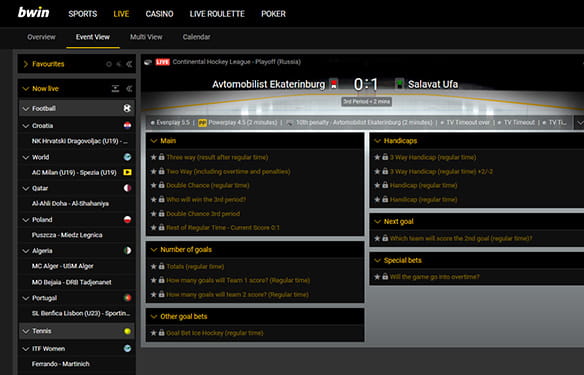The image size is (584, 375).
Task: Click Salavat Ufa jersey icon
Action: coord(399,84)
